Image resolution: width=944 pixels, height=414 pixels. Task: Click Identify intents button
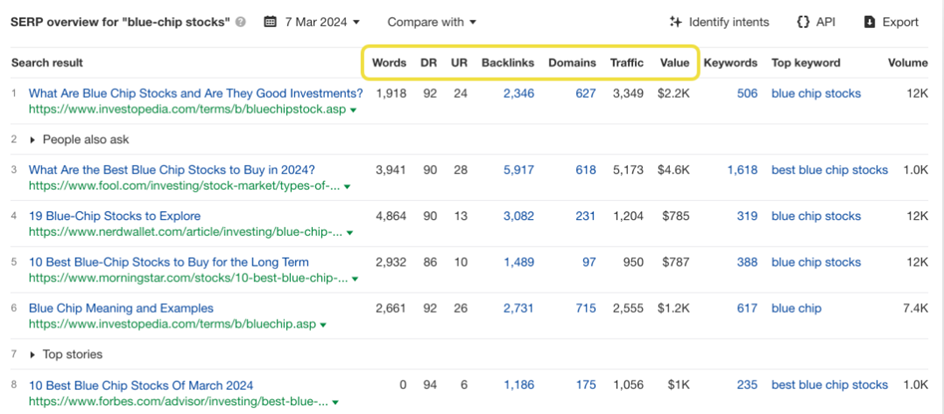pyautogui.click(x=719, y=22)
